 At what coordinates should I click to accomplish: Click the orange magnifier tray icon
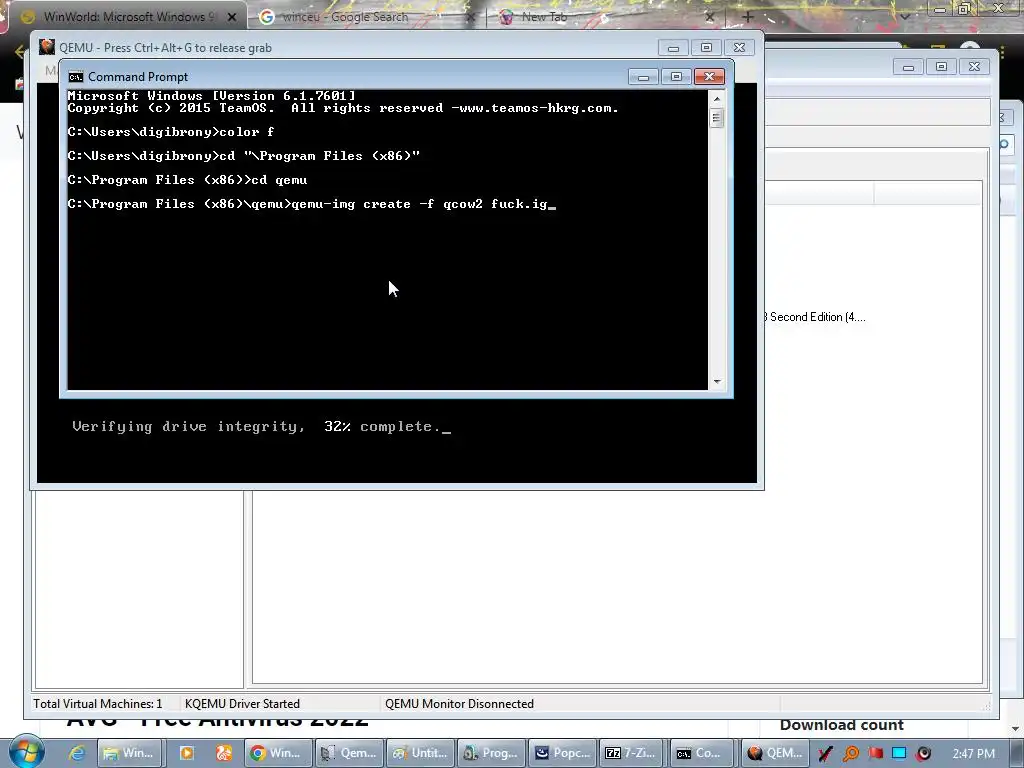click(x=851, y=754)
